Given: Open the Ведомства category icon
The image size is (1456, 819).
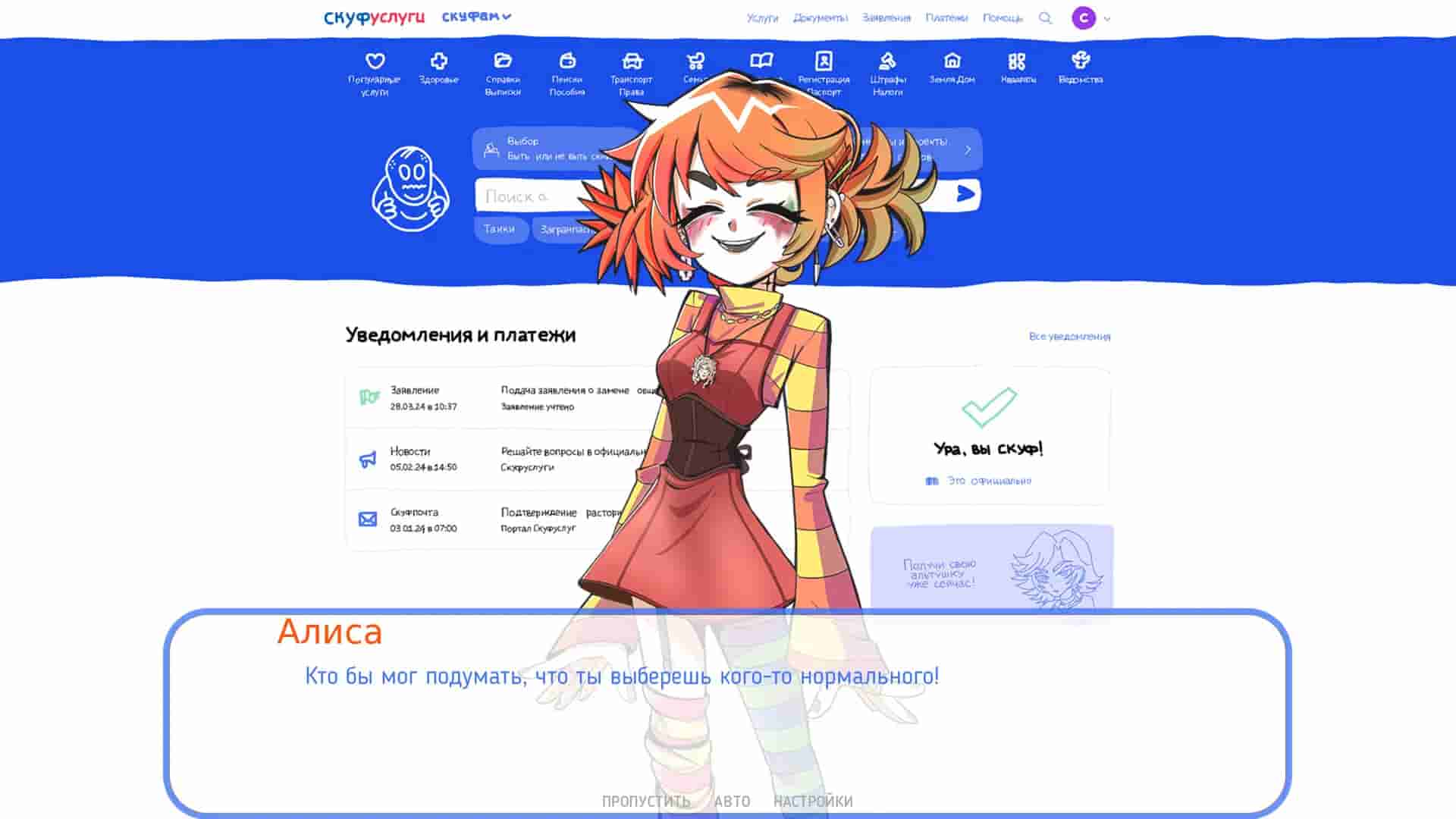Looking at the screenshot, I should tap(1080, 61).
